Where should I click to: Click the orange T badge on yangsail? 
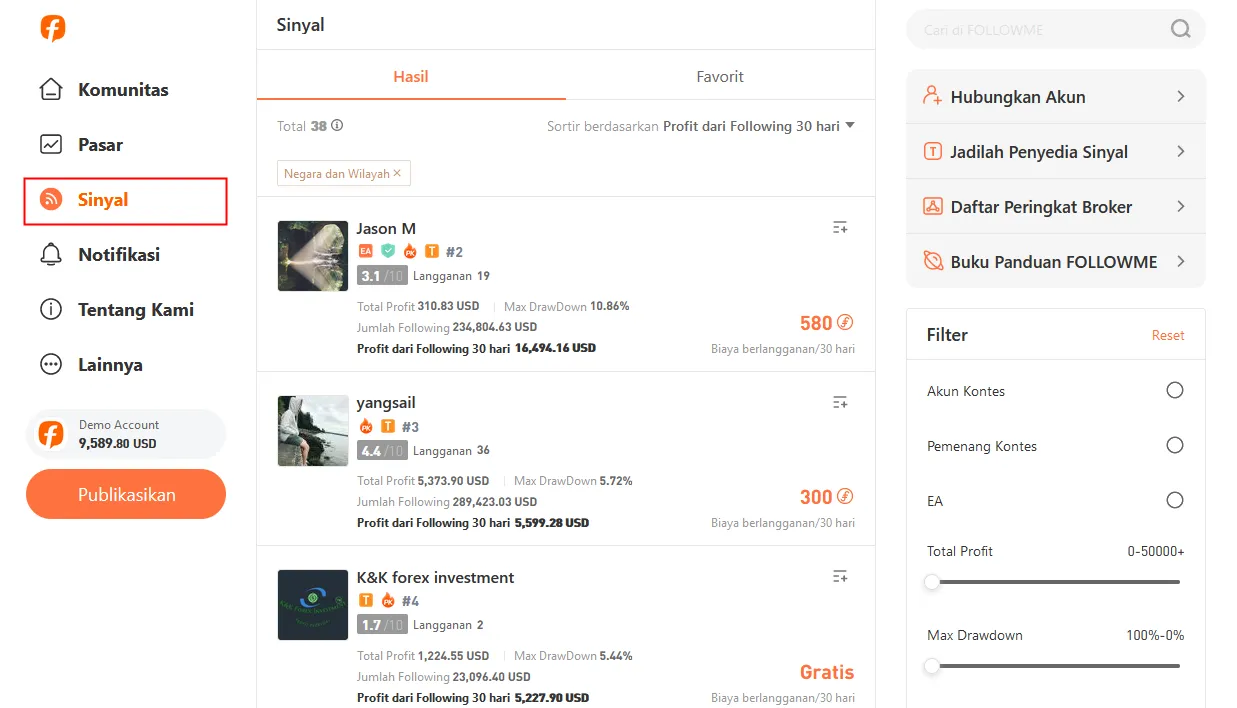(x=388, y=426)
